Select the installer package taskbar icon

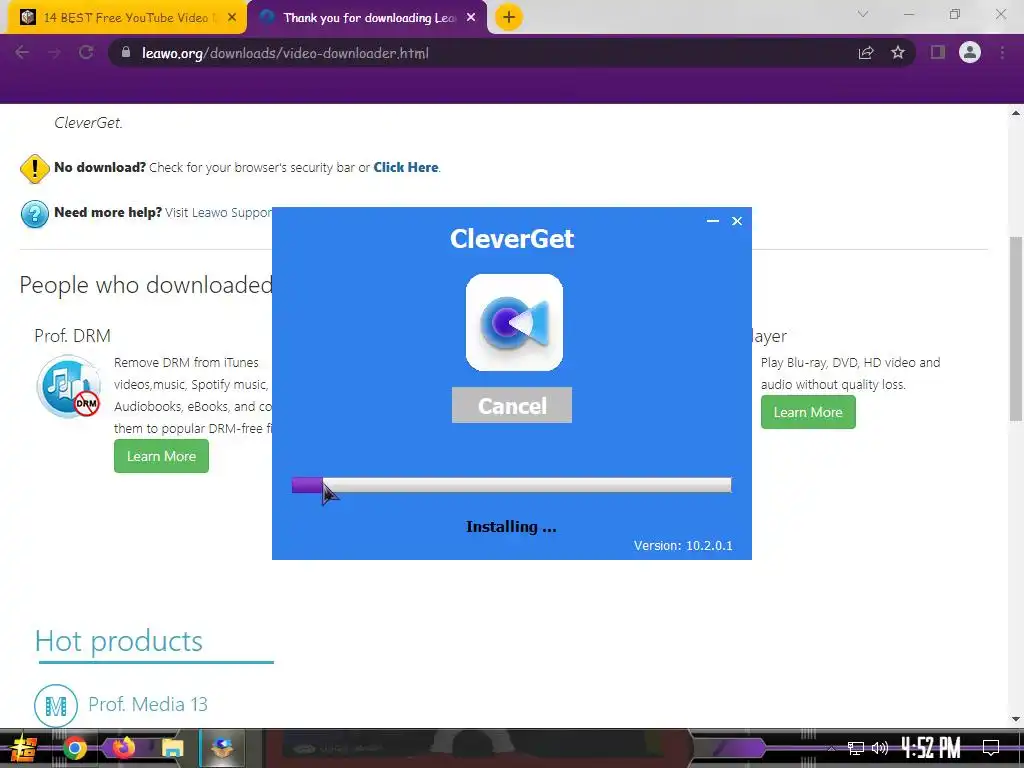pos(222,748)
